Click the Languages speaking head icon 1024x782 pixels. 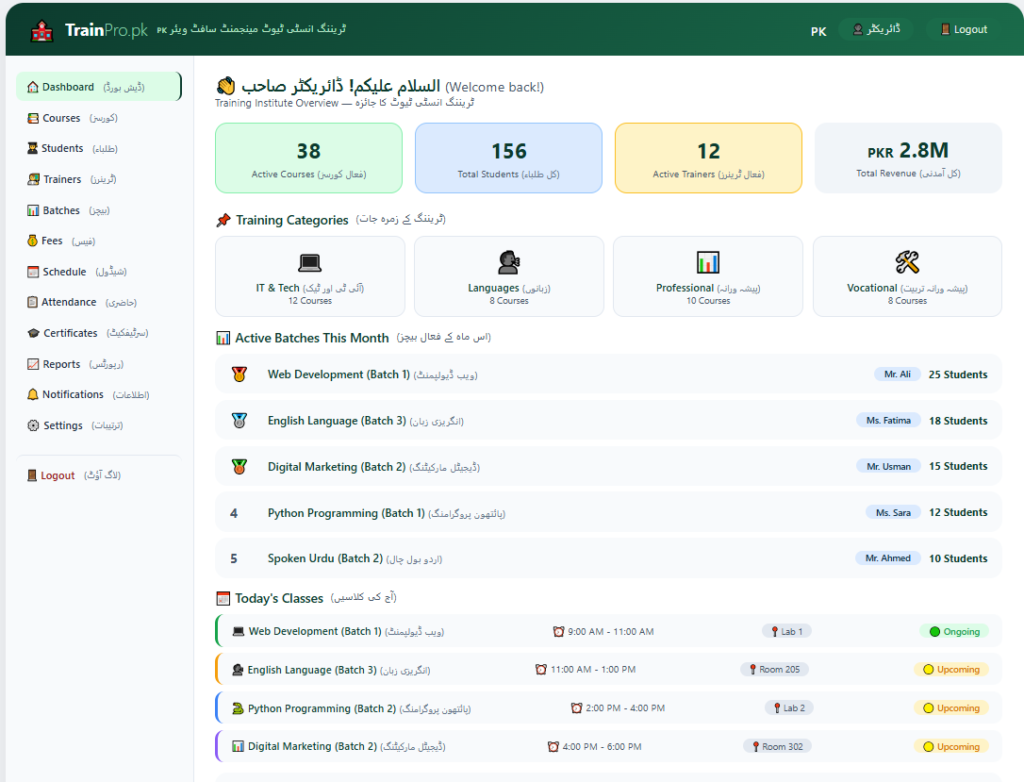(x=509, y=262)
